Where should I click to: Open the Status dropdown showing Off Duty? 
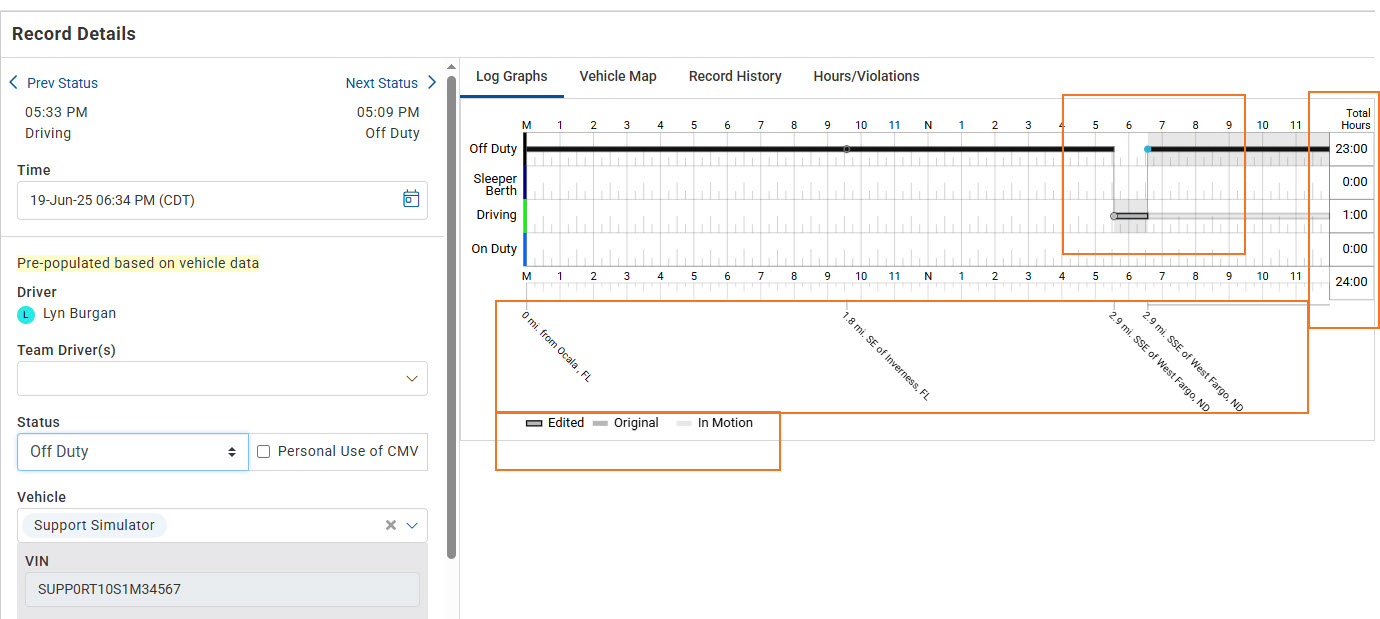click(133, 452)
